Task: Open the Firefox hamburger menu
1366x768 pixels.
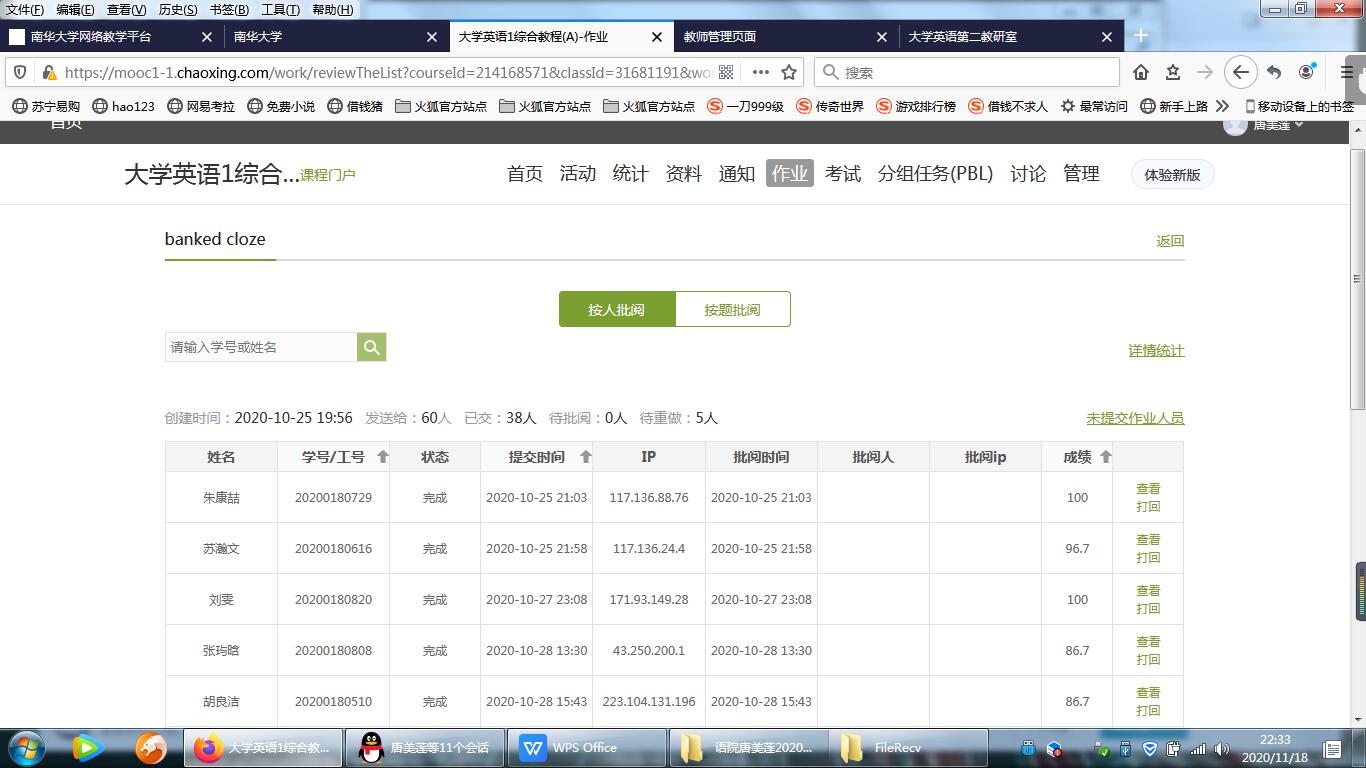Action: click(x=1347, y=72)
